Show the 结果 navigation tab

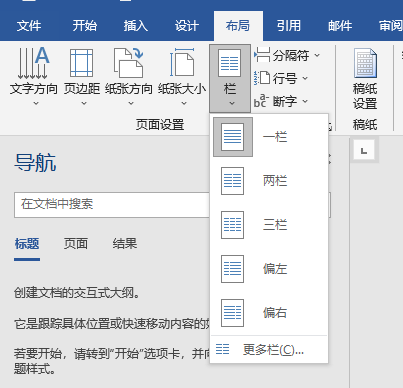tap(125, 244)
